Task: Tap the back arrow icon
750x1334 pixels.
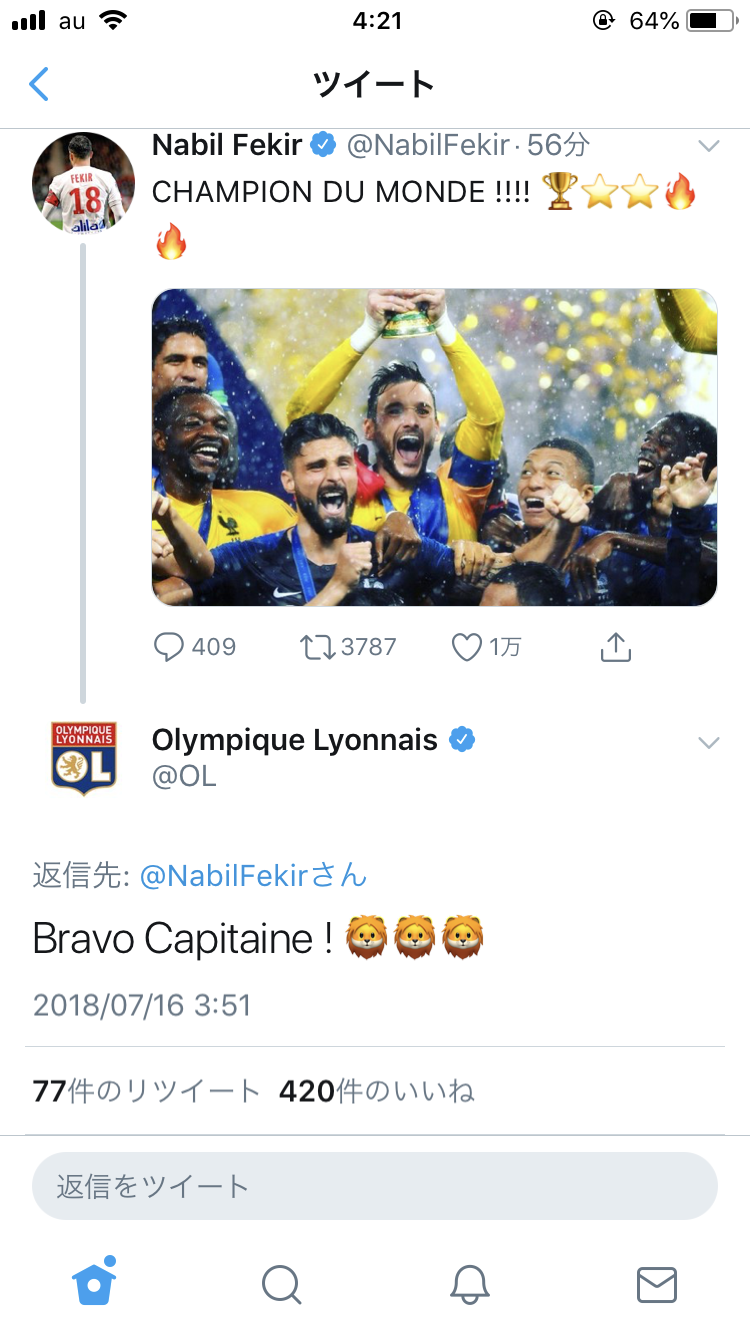Action: click(x=39, y=84)
